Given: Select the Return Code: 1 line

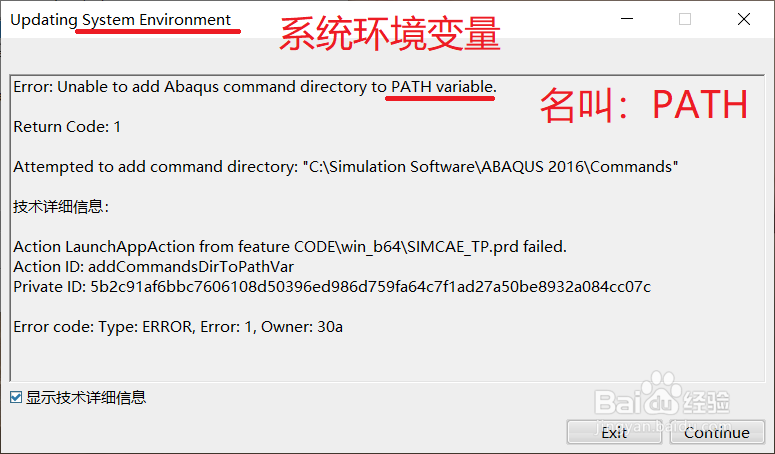Looking at the screenshot, I should pos(67,127).
